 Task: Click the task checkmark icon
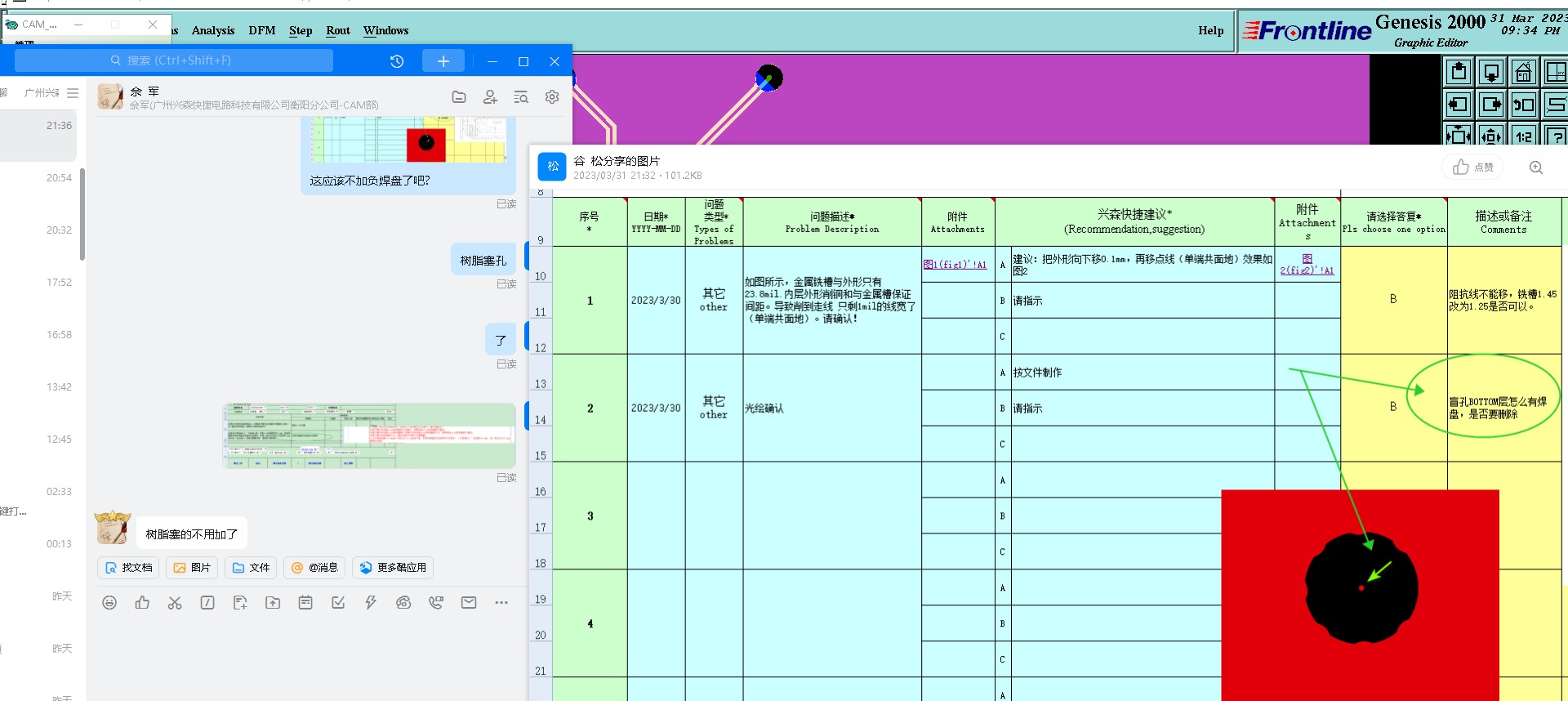coord(338,603)
